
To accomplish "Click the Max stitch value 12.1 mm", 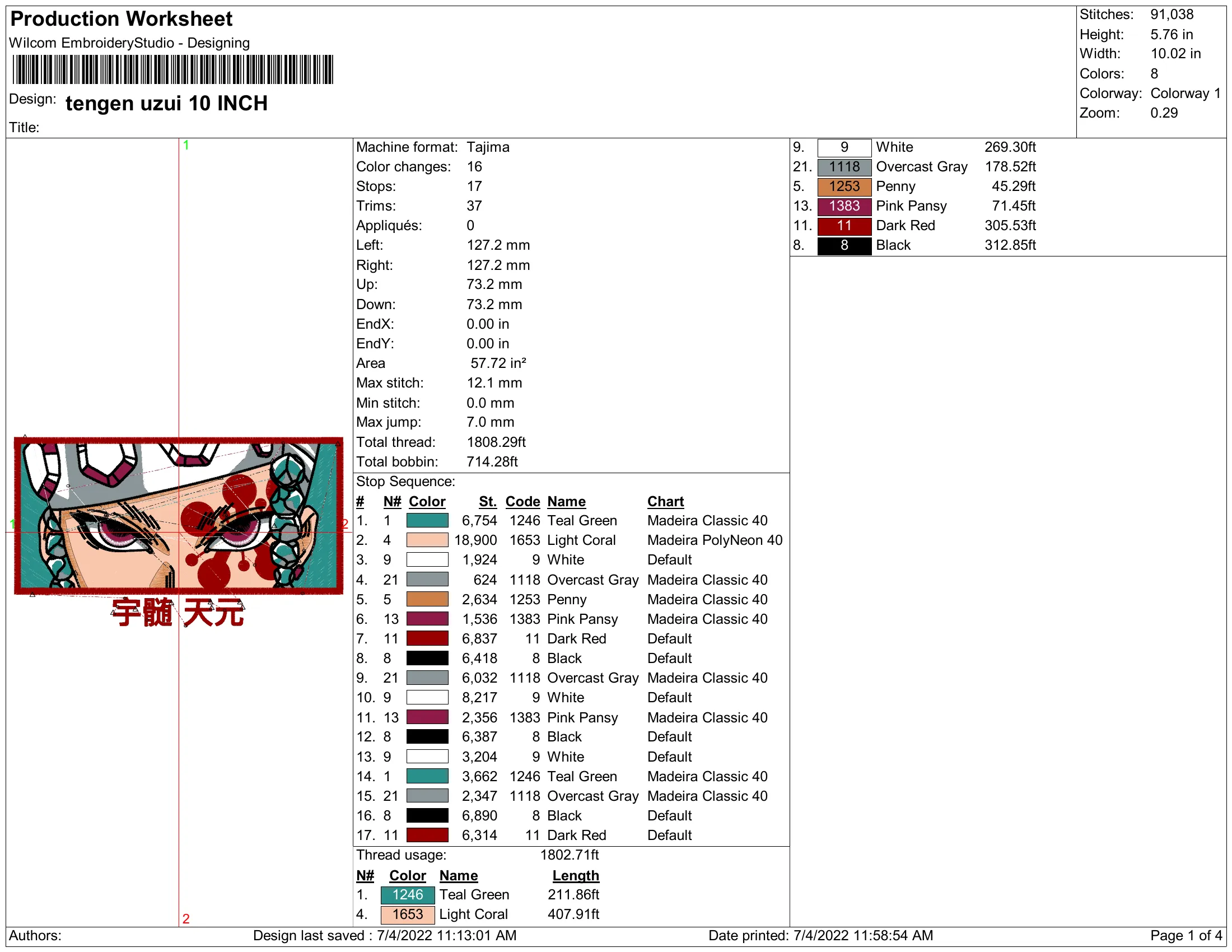I will [x=494, y=383].
